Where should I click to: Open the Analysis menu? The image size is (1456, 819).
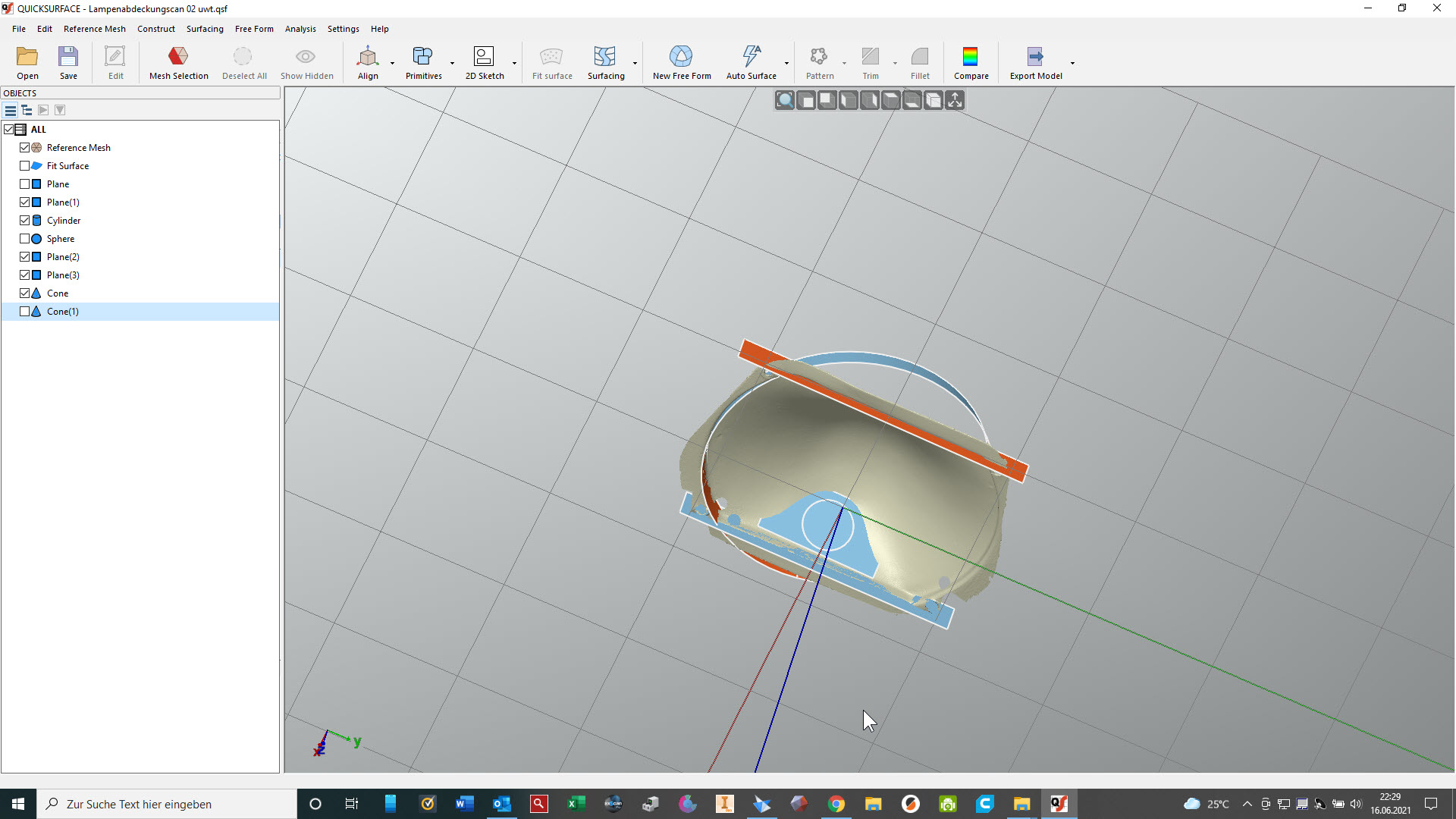click(x=300, y=29)
